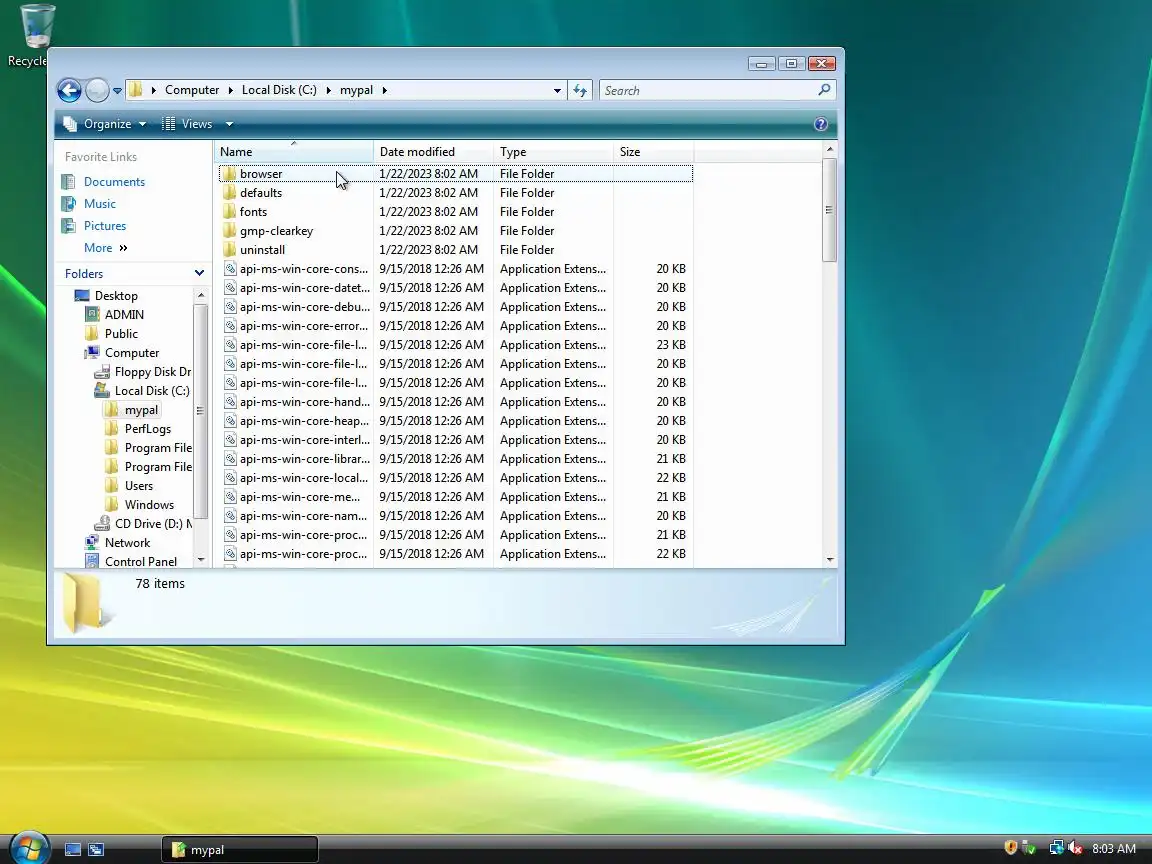Select api-ms-win-core-librar... file name
The height and width of the screenshot is (864, 1152).
click(x=305, y=459)
